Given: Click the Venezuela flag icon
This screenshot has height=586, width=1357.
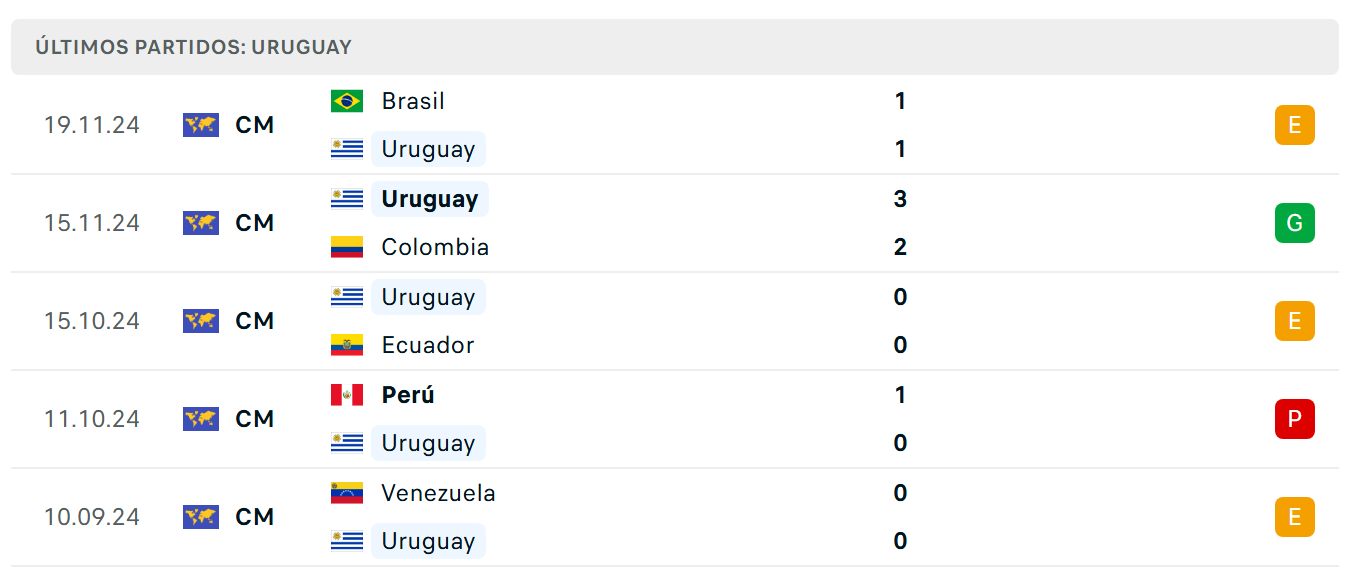Looking at the screenshot, I should coord(347,493).
